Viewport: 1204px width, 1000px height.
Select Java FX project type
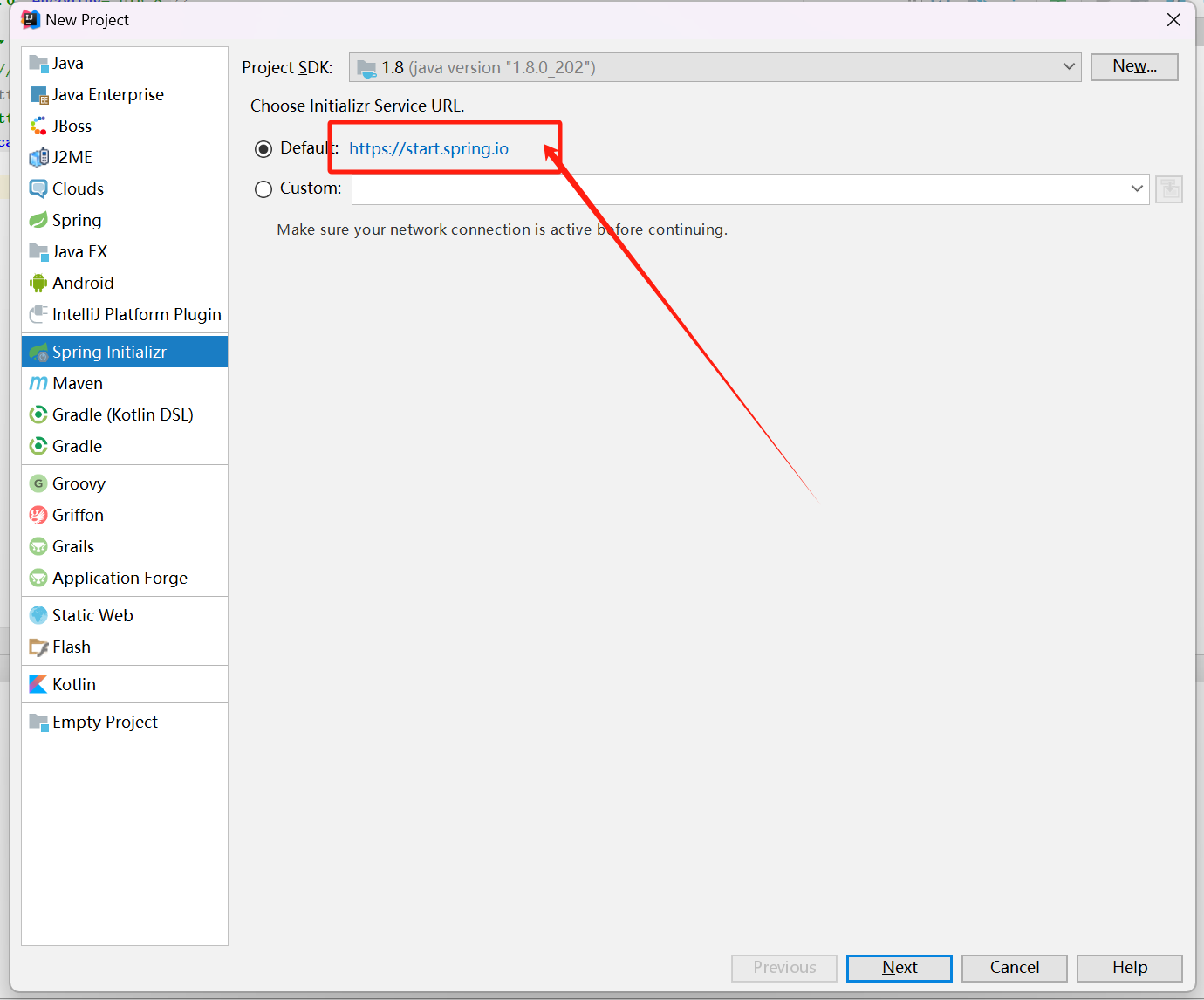pos(125,251)
